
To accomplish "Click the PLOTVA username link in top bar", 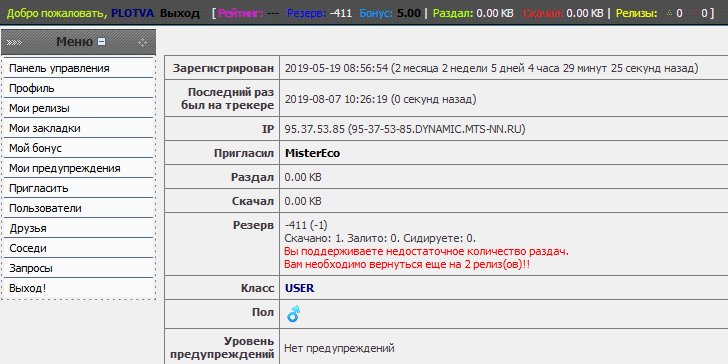I will 132,13.
